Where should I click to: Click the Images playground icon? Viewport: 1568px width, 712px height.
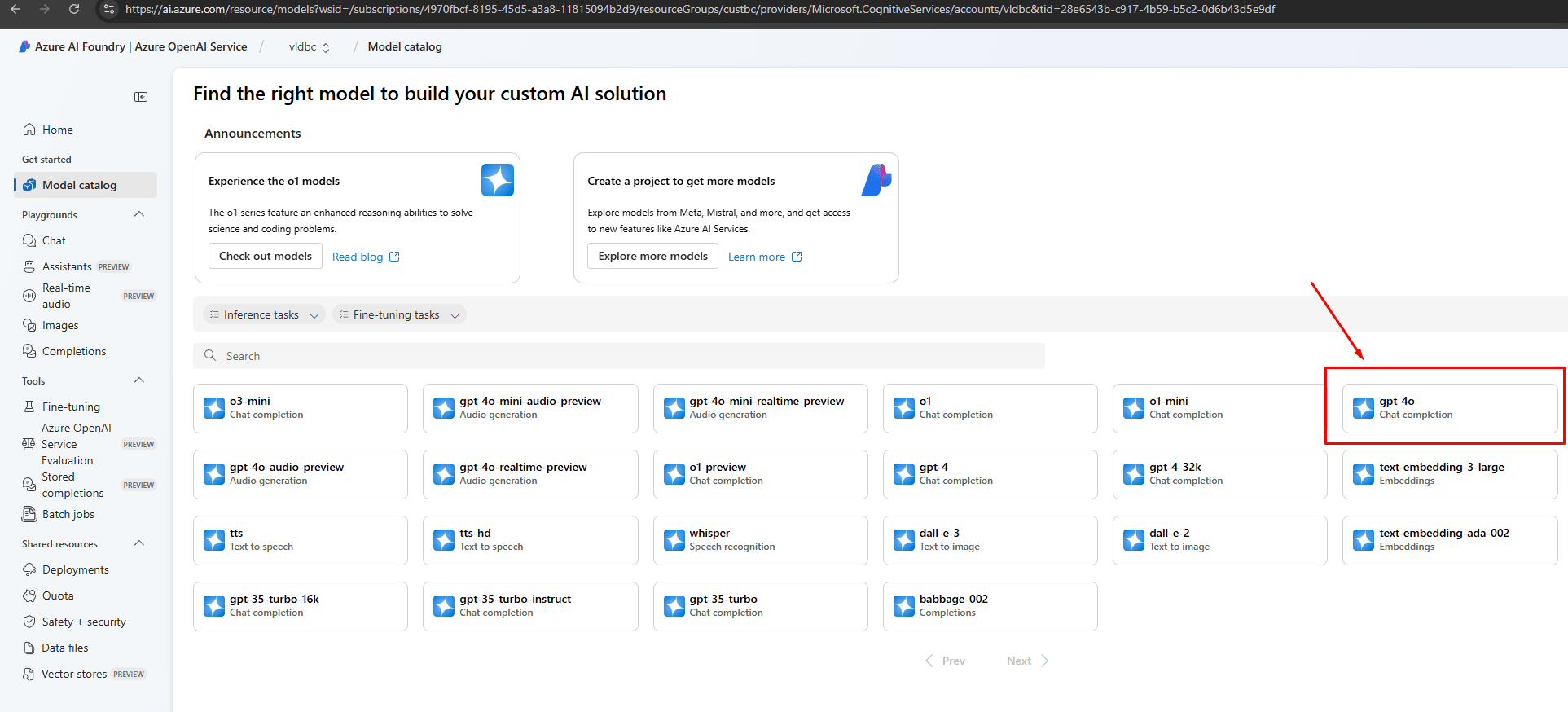click(29, 325)
